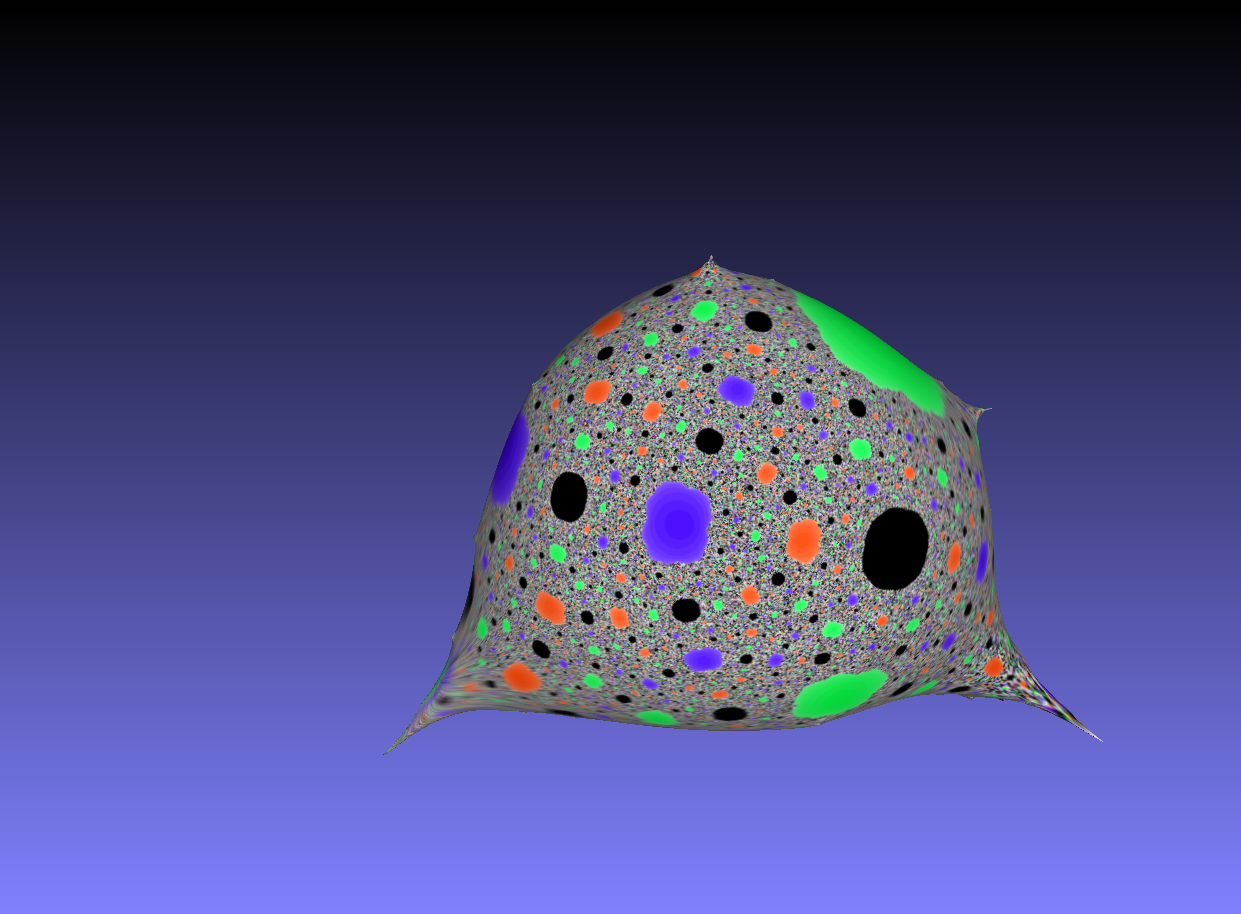This screenshot has width=1241, height=914.
Task: Pick the large green blob at mesh bottom
Action: click(839, 693)
